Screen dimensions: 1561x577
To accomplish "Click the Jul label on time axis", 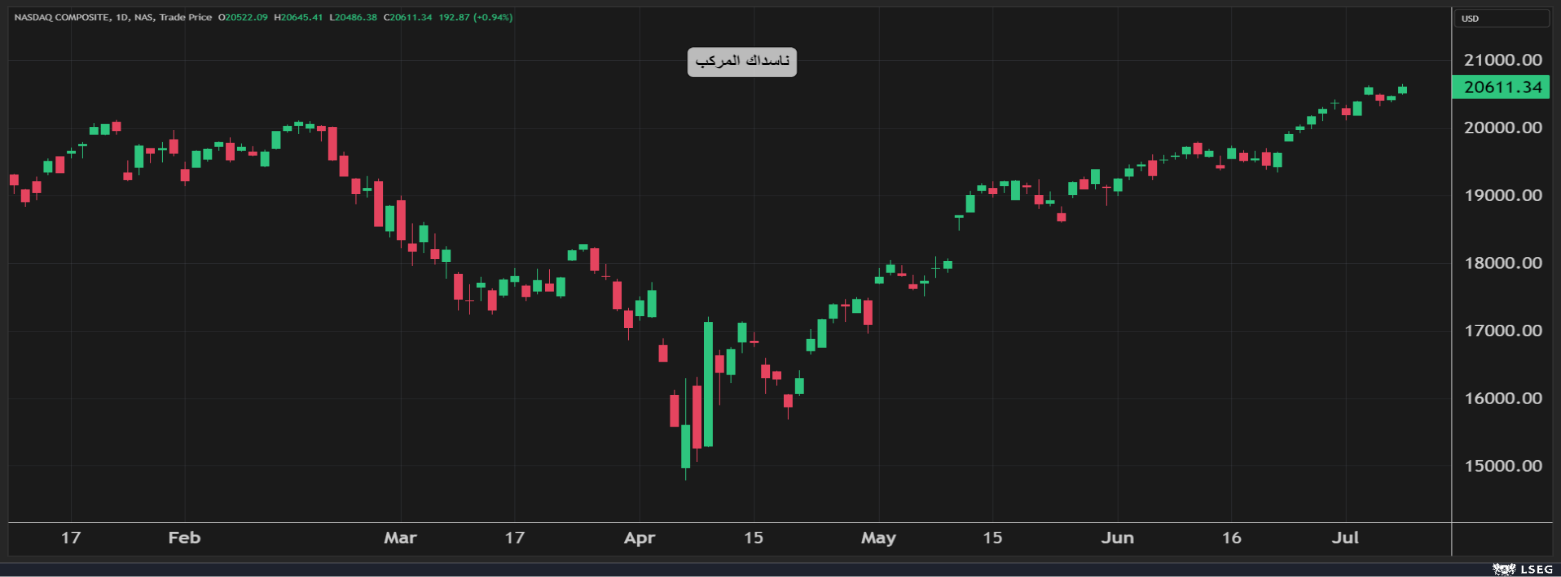I will pyautogui.click(x=1347, y=538).
